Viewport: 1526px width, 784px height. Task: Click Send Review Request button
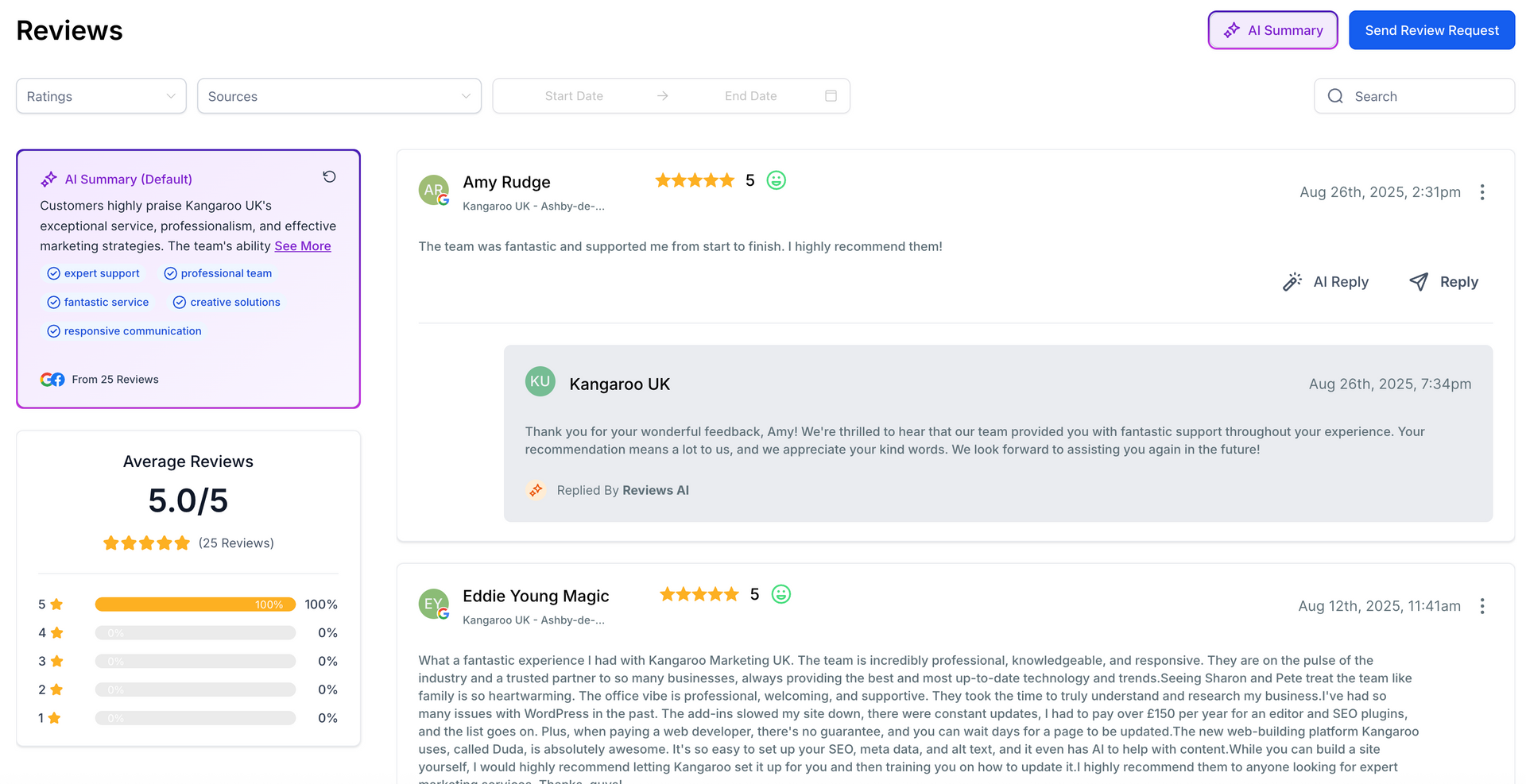point(1432,30)
